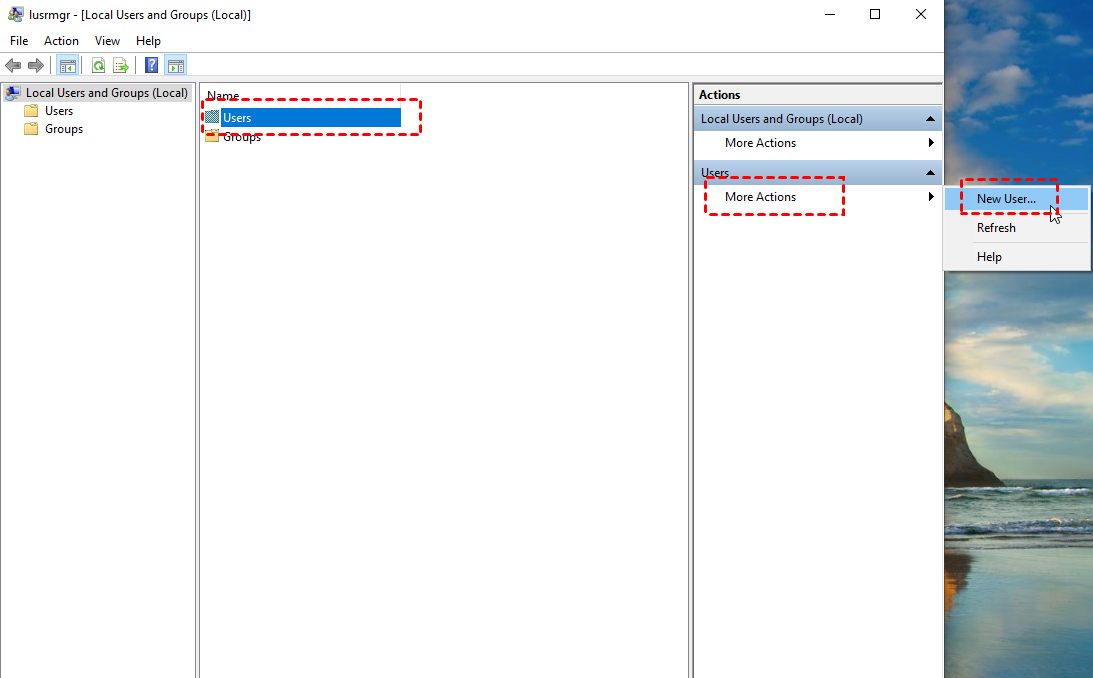The height and width of the screenshot is (678, 1093).
Task: Click the lusrmgr title bar icon
Action: [x=15, y=14]
